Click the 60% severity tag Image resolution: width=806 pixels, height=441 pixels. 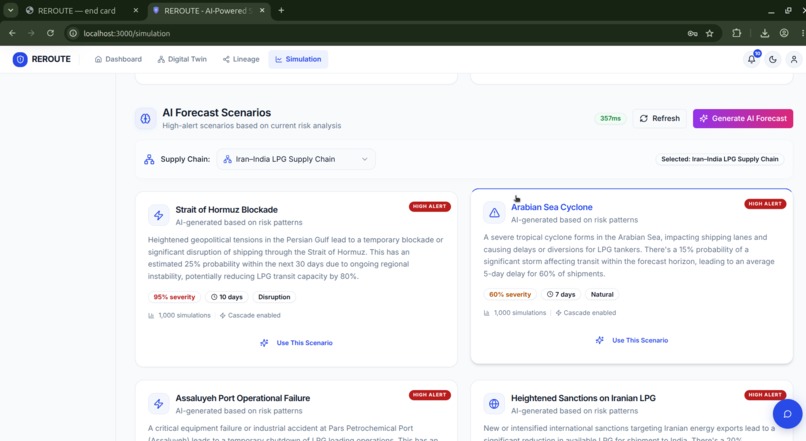510,295
